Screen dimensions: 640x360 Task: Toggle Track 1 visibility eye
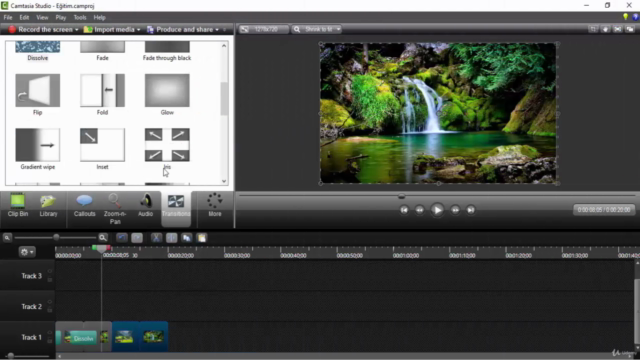[x=50, y=332]
